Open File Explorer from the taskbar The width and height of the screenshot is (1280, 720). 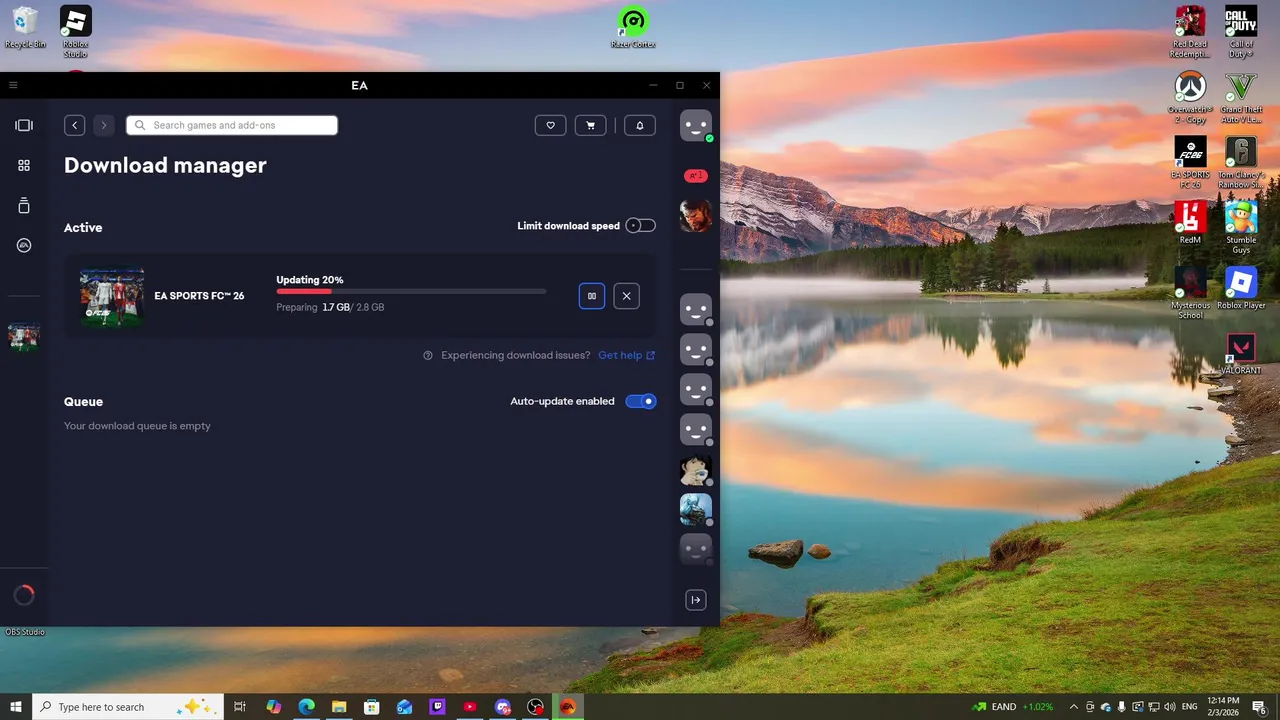339,707
